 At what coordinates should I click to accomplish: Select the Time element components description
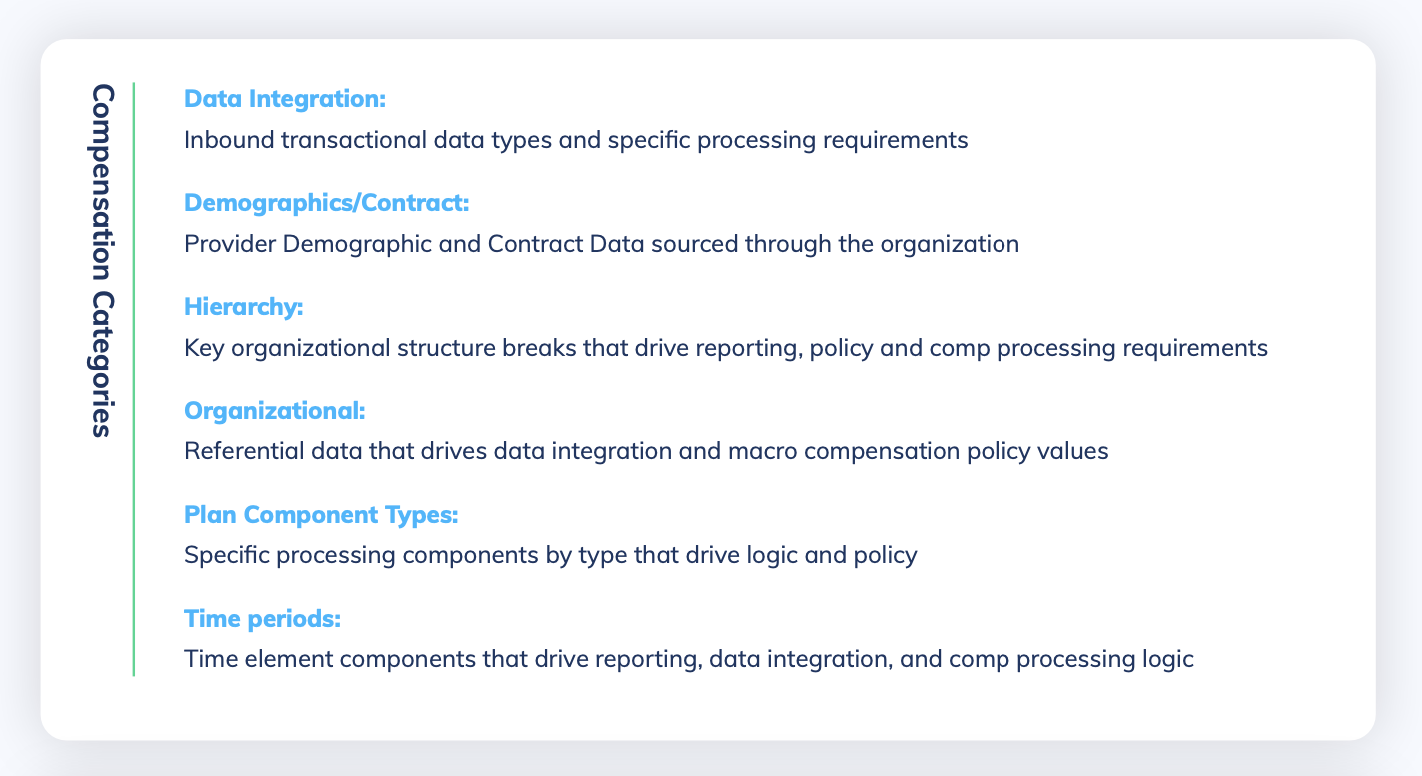point(689,660)
